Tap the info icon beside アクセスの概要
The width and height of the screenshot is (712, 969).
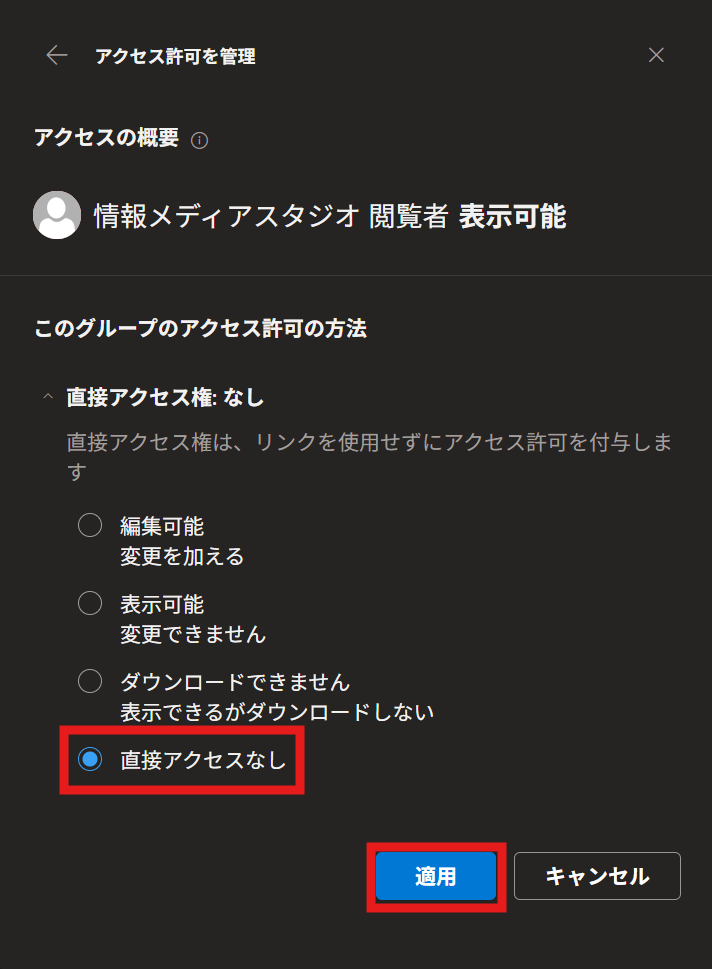(x=200, y=141)
